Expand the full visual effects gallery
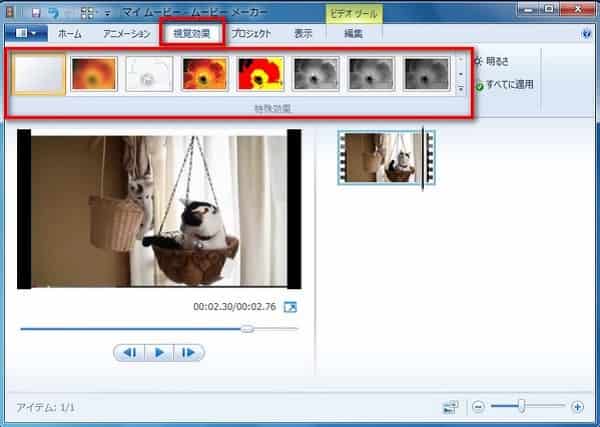 point(461,88)
